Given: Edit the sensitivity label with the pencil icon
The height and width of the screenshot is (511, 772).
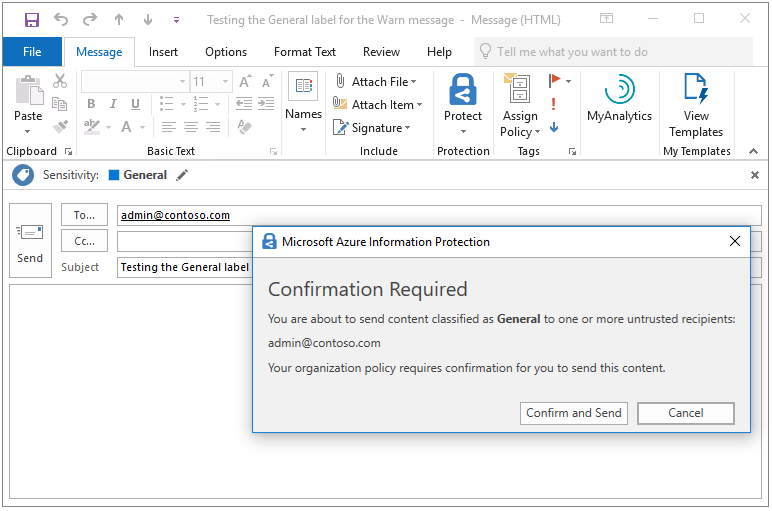Looking at the screenshot, I should tap(182, 175).
